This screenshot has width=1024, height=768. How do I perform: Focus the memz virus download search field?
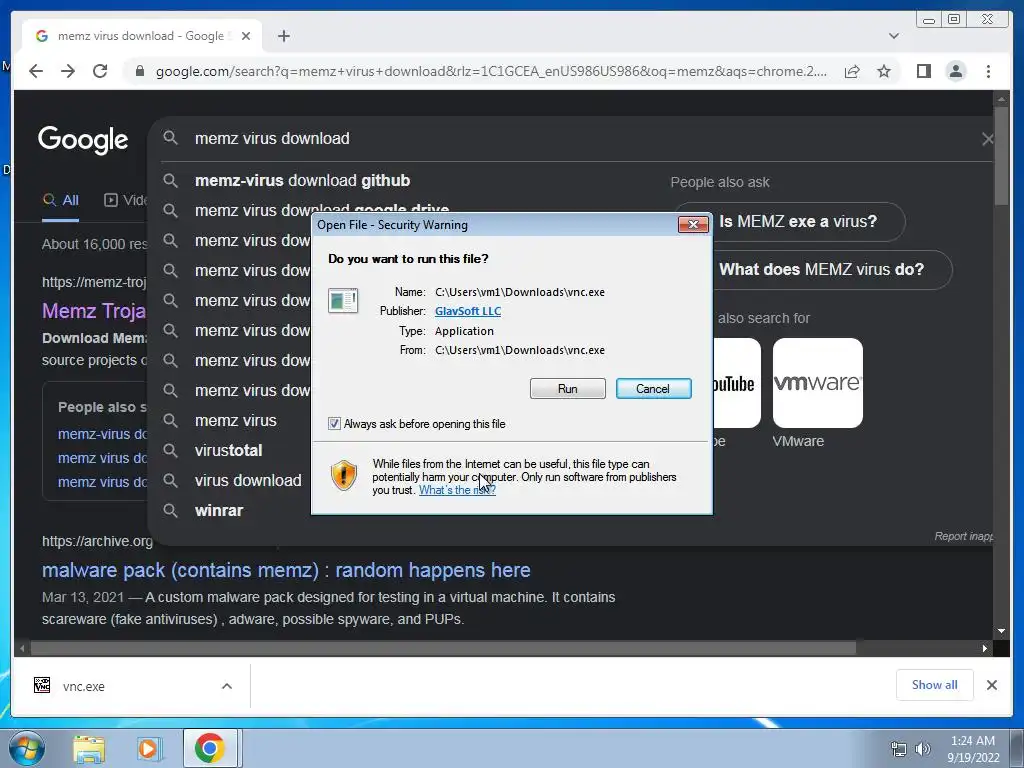272,138
